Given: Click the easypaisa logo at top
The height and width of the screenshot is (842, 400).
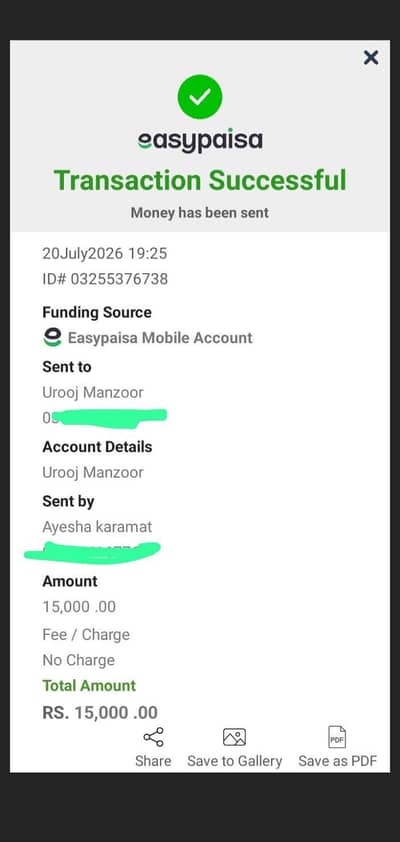Looking at the screenshot, I should (x=200, y=141).
